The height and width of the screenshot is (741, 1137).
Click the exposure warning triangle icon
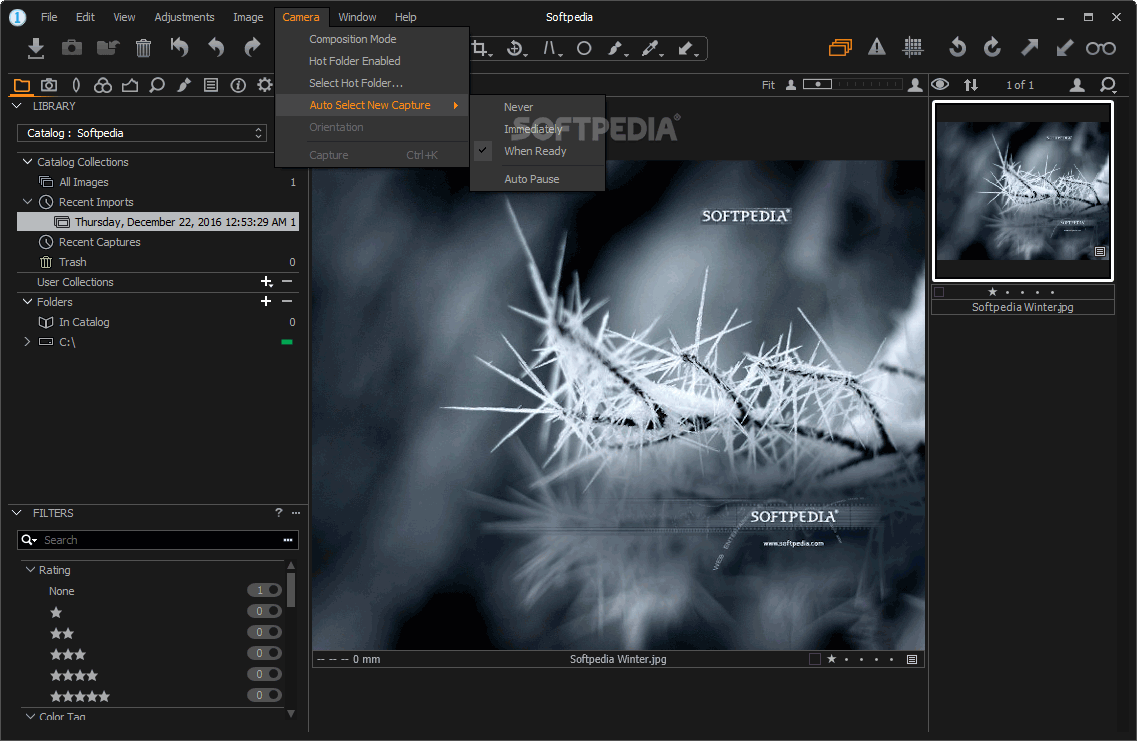[x=877, y=48]
